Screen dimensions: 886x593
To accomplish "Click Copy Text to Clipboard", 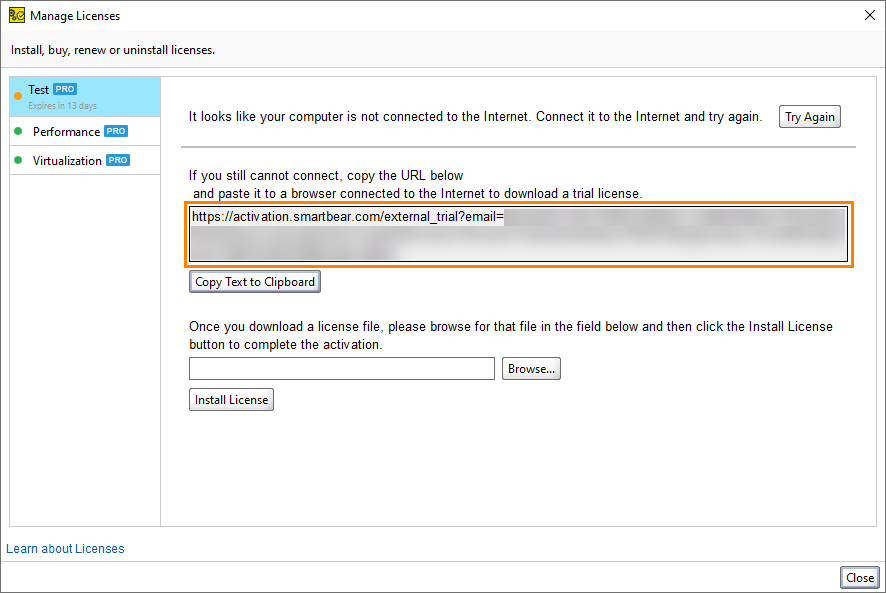I will [254, 281].
